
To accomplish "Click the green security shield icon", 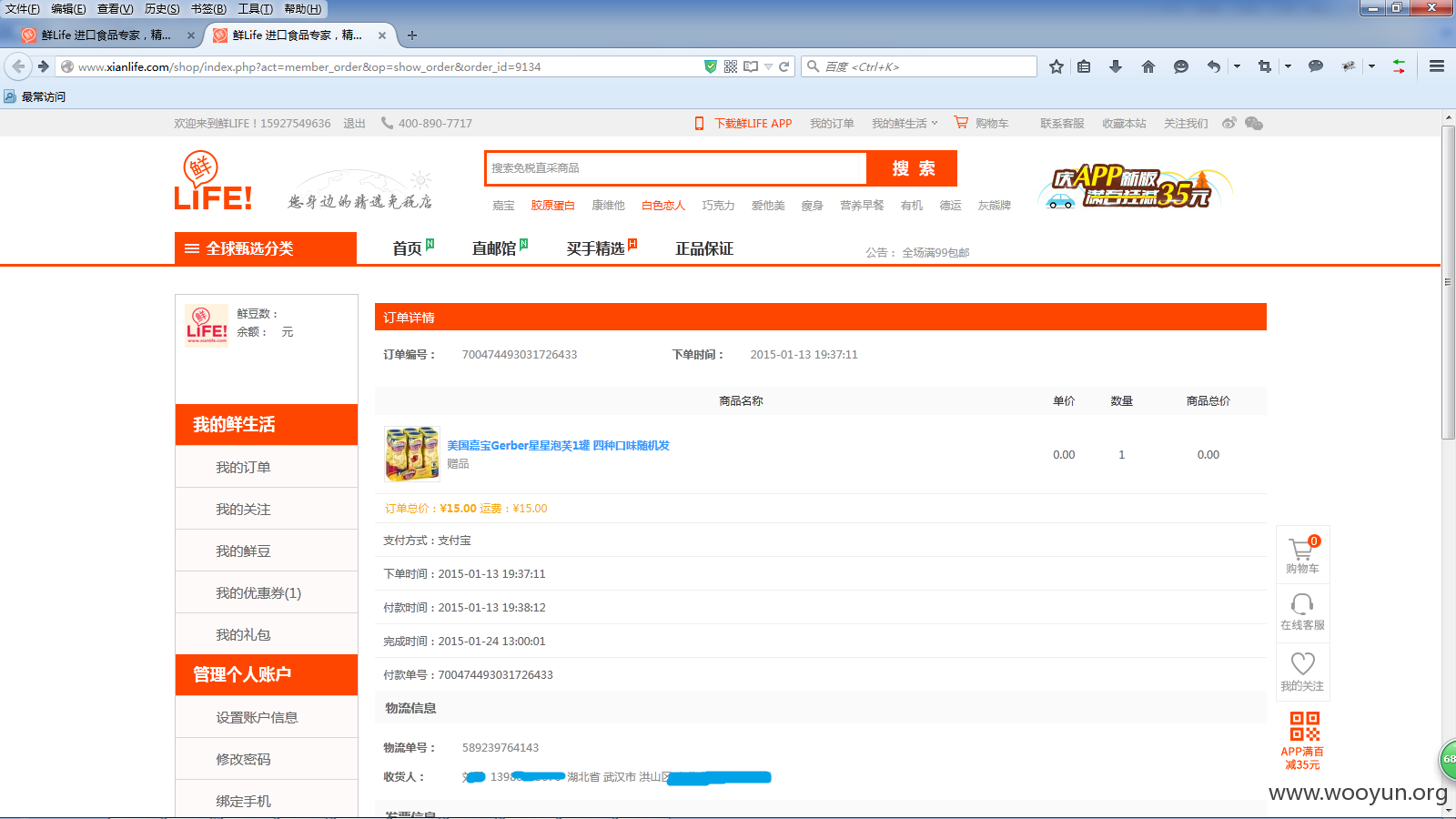I will pyautogui.click(x=710, y=66).
